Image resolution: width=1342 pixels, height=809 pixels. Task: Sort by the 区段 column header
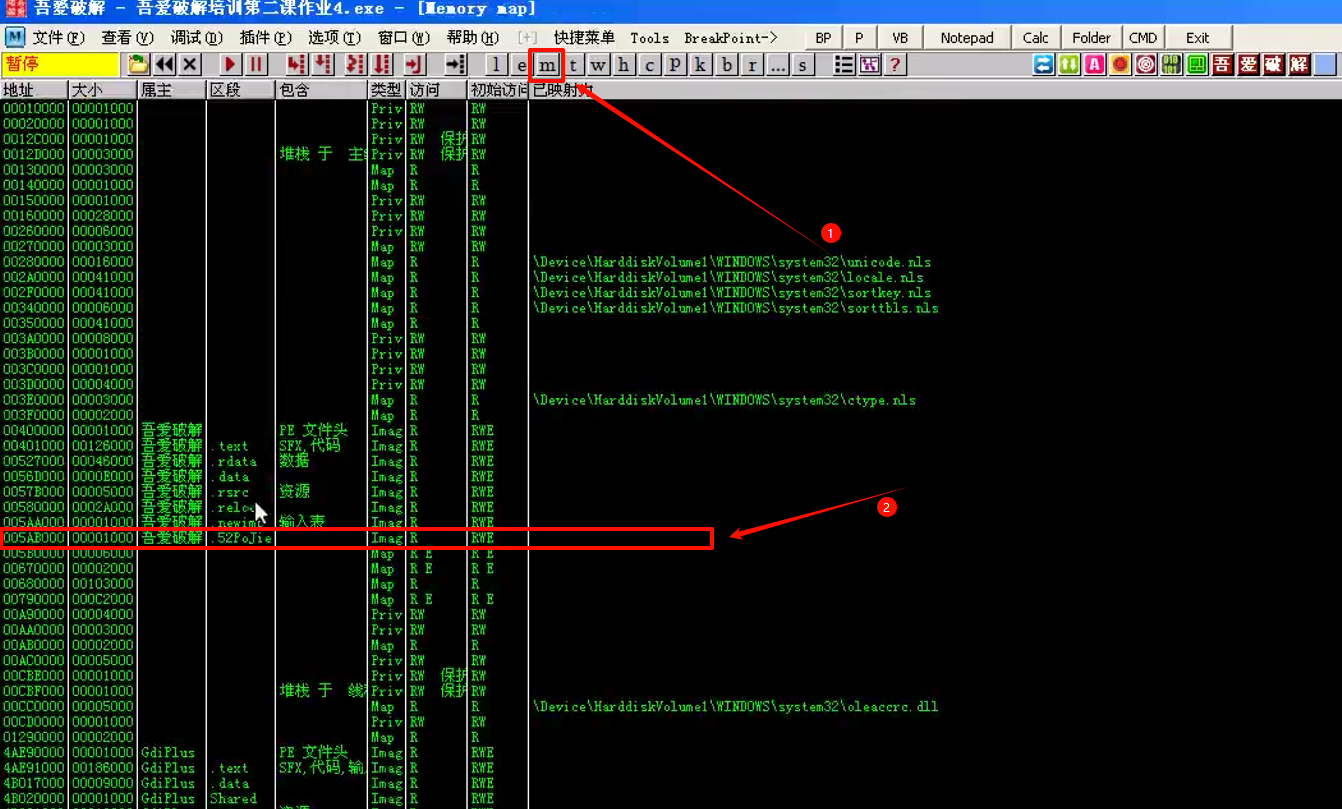241,90
